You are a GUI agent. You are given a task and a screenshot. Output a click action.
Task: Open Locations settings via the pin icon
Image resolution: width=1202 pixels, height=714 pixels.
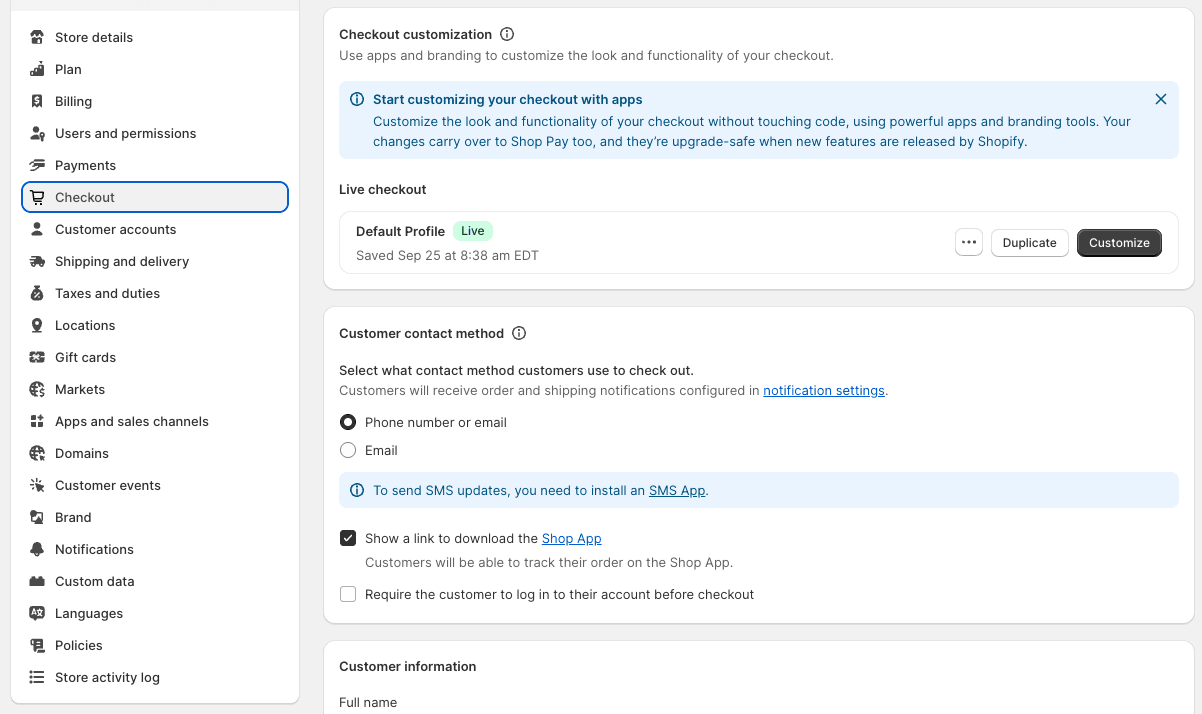37,325
